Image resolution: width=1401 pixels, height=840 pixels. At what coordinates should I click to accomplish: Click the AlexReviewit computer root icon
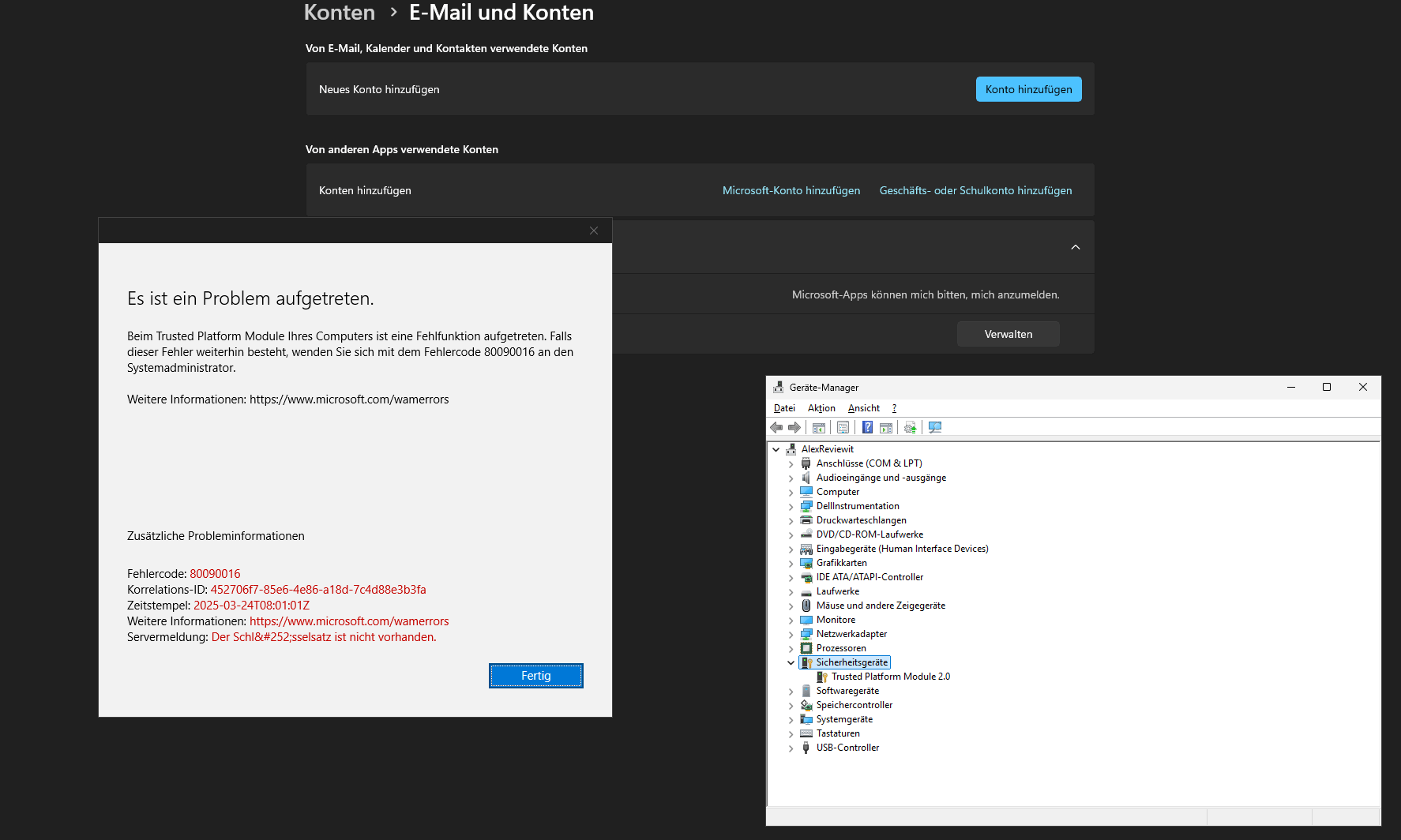(791, 449)
